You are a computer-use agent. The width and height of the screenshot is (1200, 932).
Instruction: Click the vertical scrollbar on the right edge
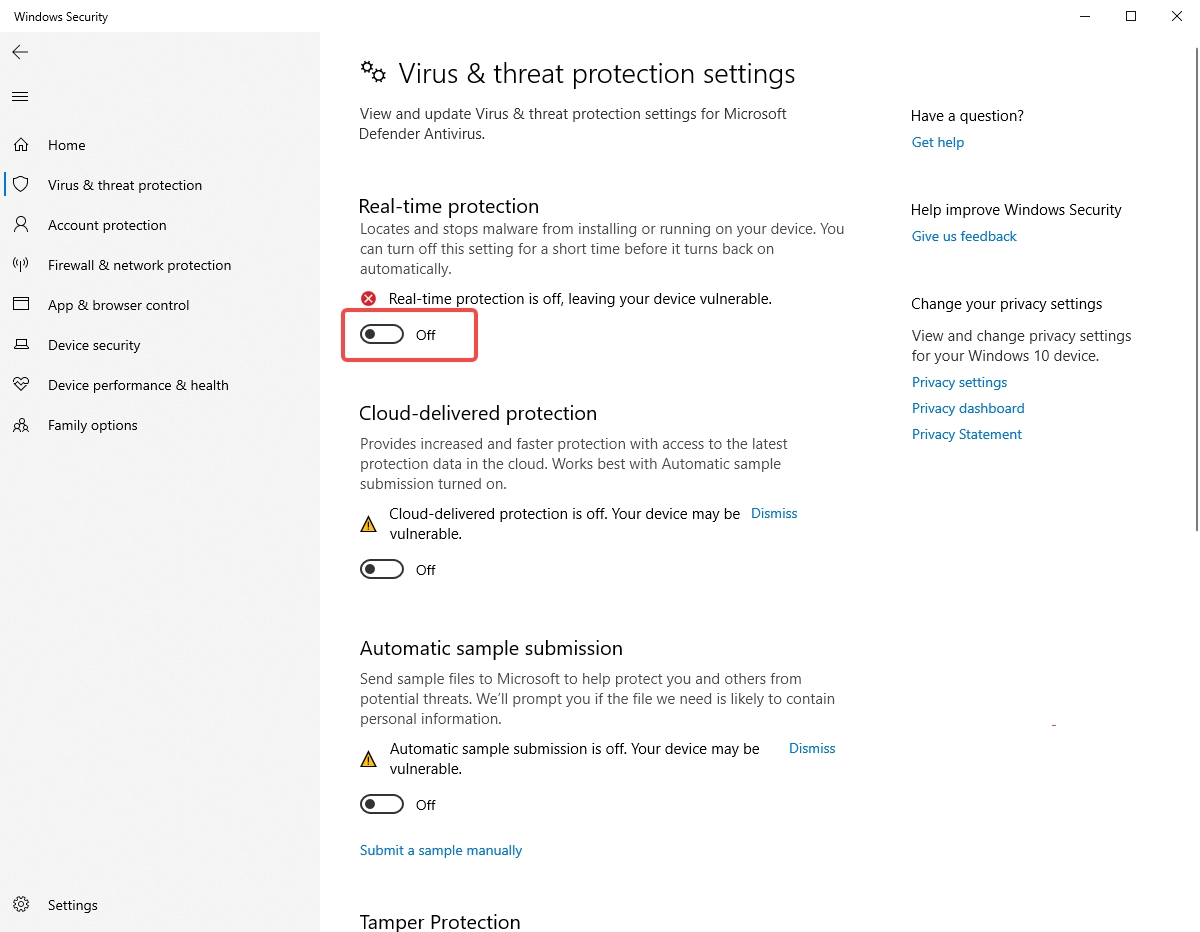[1195, 300]
